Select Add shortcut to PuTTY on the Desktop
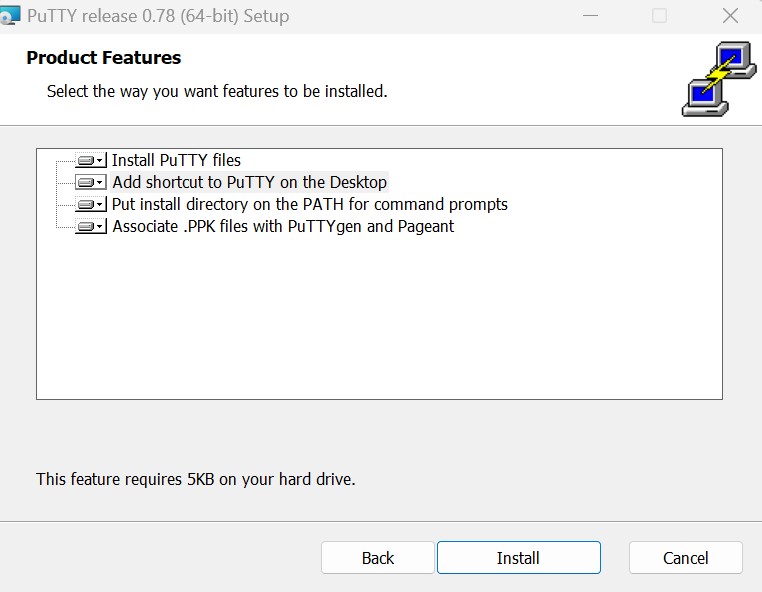 tap(250, 182)
